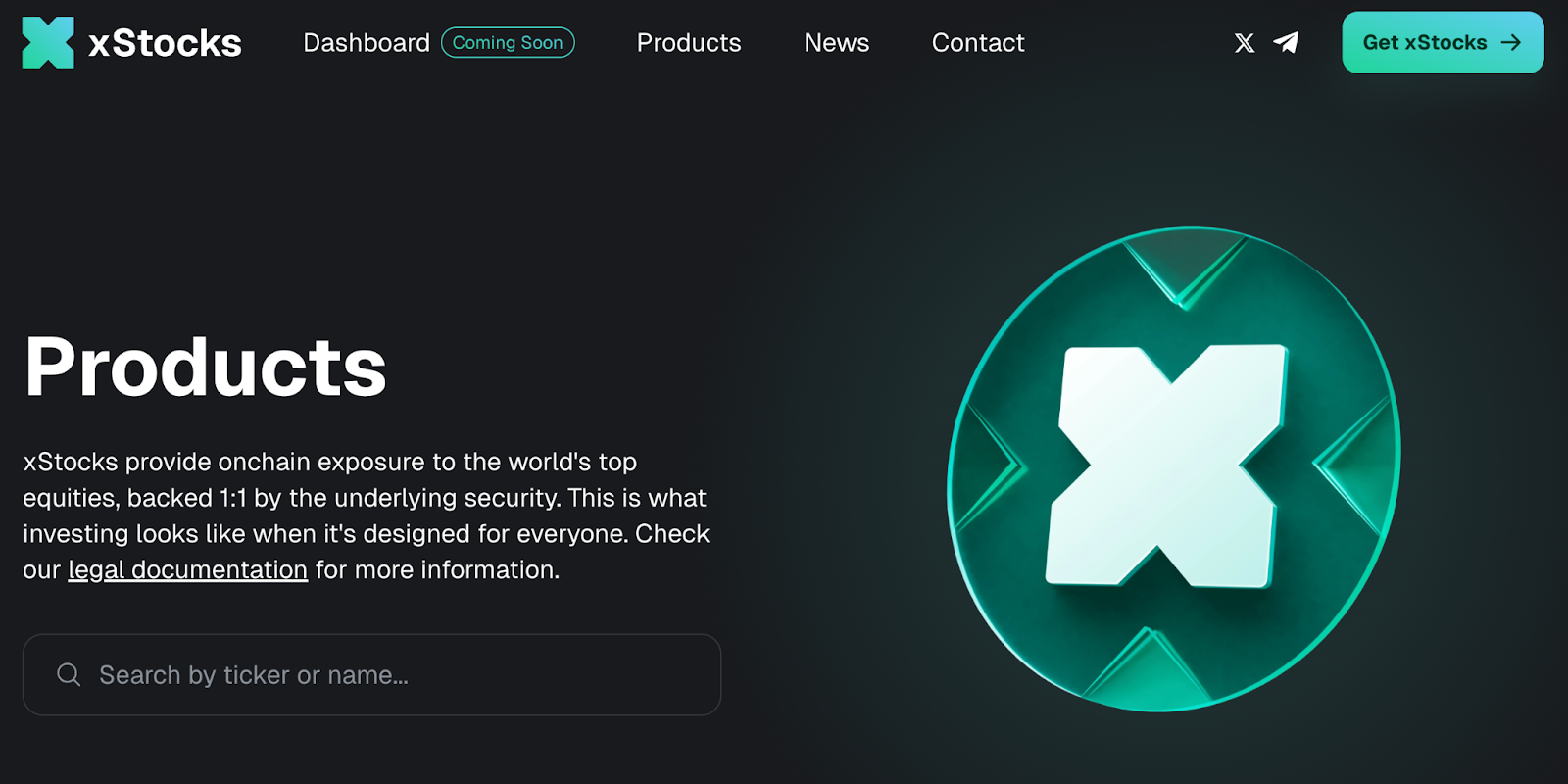Open the Dashboard nav item
This screenshot has width=1568, height=784.
tap(366, 43)
